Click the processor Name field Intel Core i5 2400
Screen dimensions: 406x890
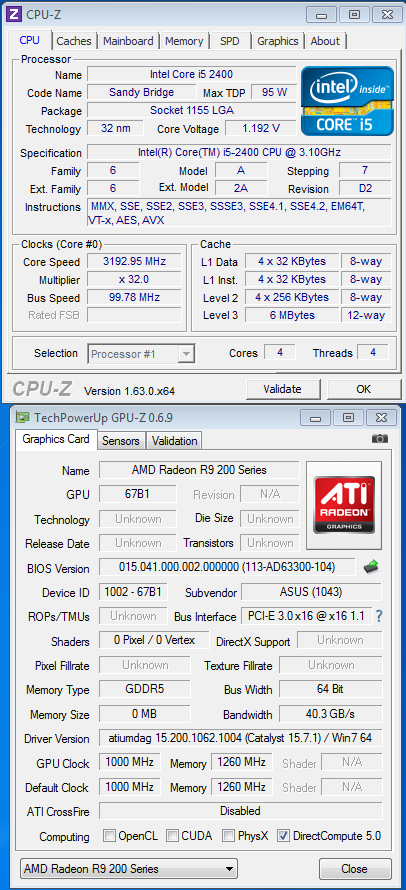191,74
